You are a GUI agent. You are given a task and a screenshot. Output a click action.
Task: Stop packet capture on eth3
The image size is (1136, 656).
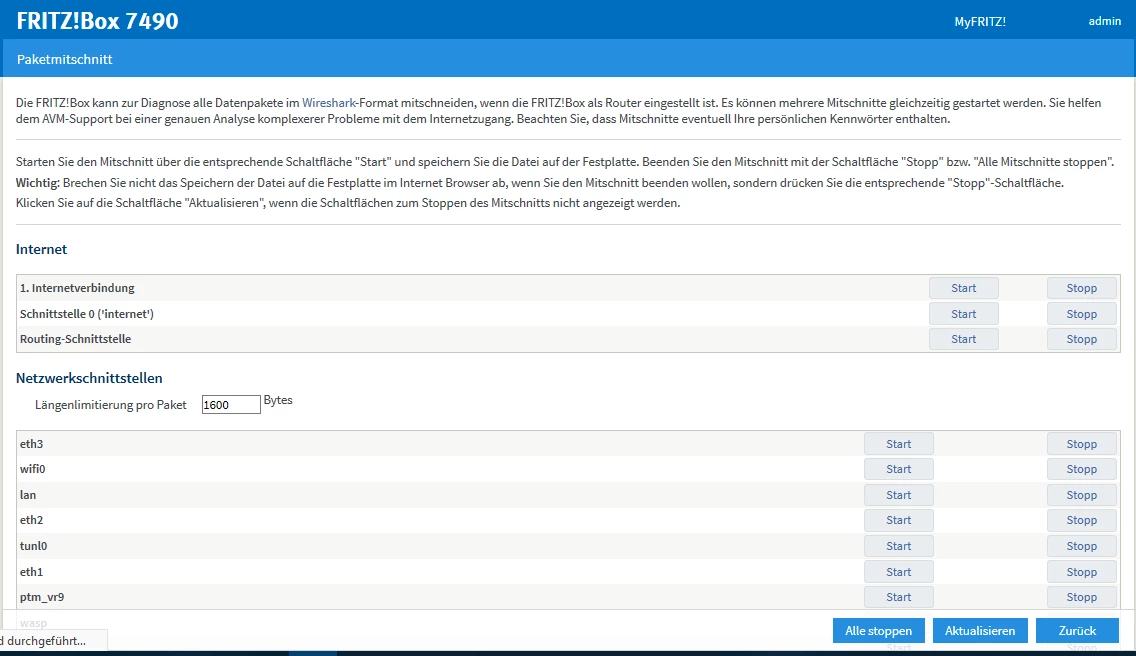point(1082,444)
